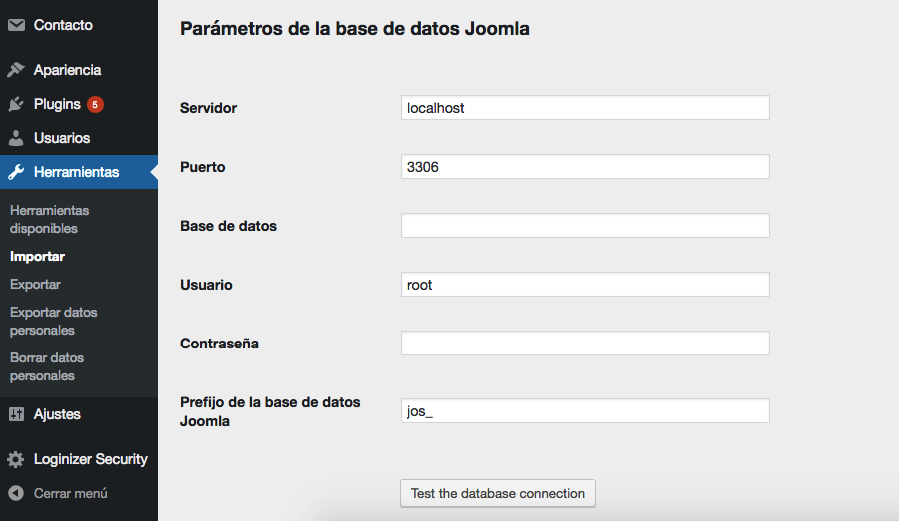The image size is (899, 521).
Task: Click the Joomla database prefix field
Action: (585, 411)
